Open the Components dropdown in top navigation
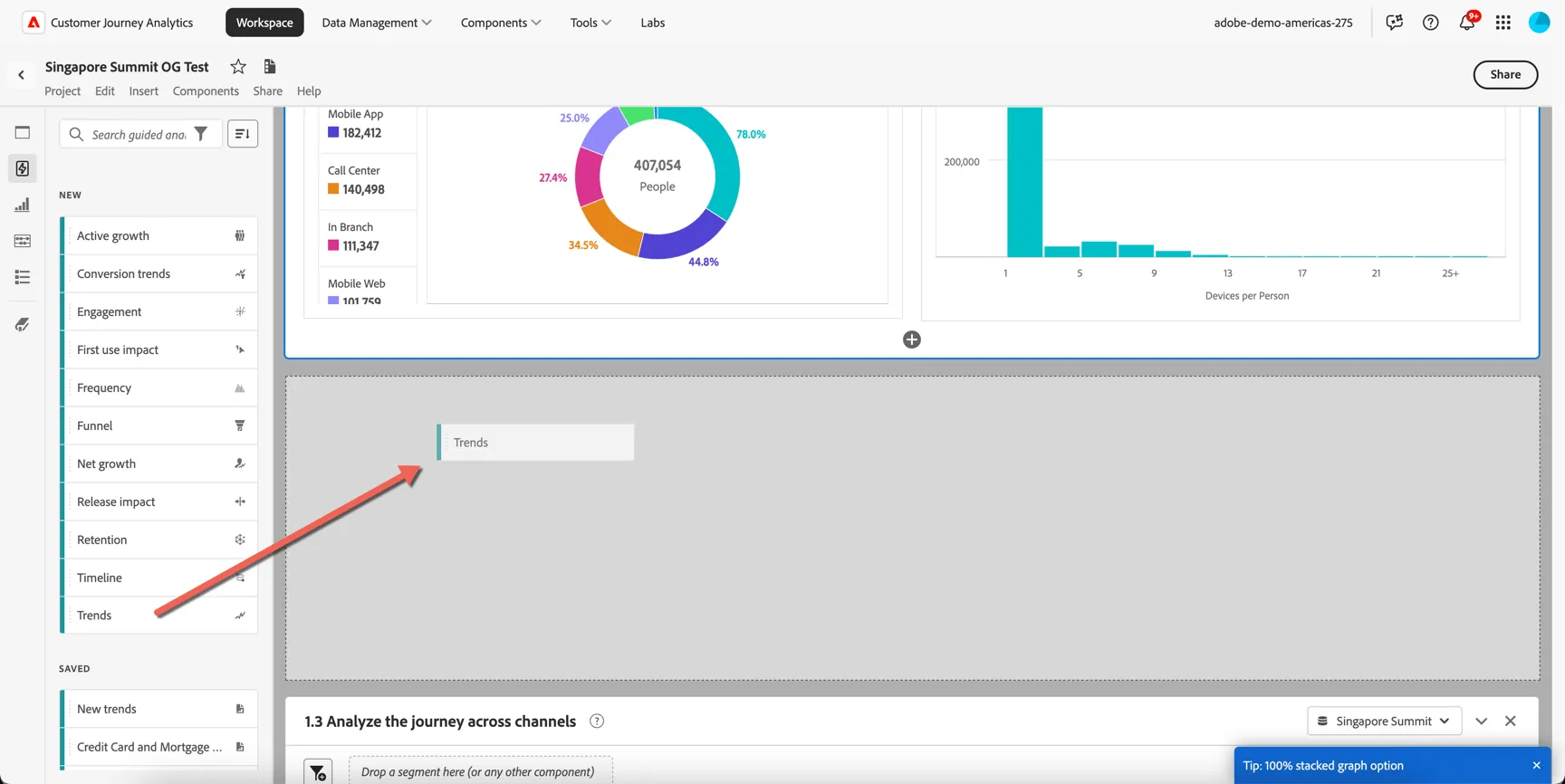Image resolution: width=1565 pixels, height=784 pixels. (x=501, y=23)
